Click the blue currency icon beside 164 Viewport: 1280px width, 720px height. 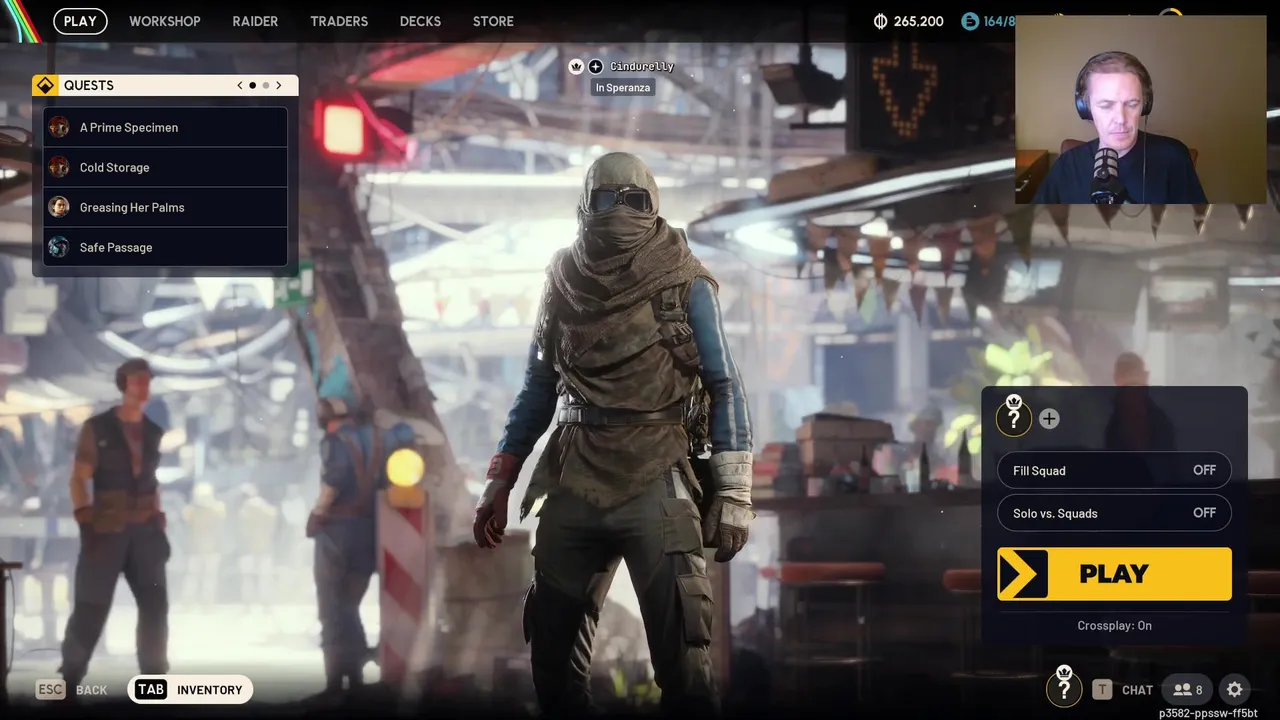click(969, 21)
